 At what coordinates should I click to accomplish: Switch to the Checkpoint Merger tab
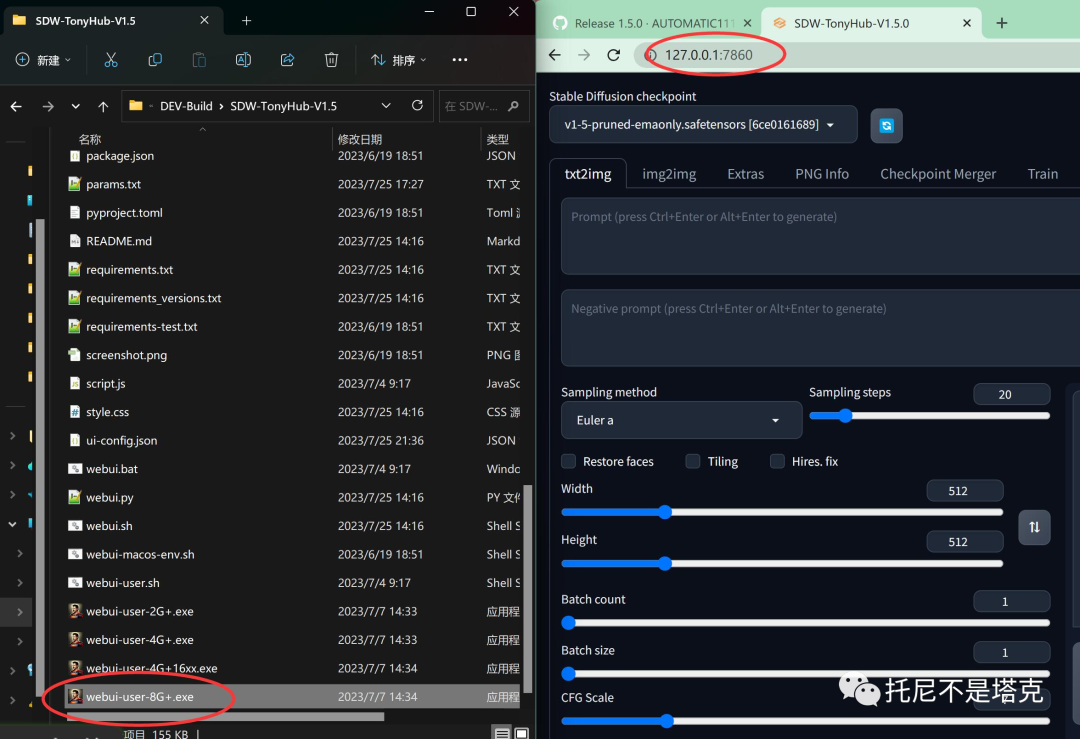[937, 174]
